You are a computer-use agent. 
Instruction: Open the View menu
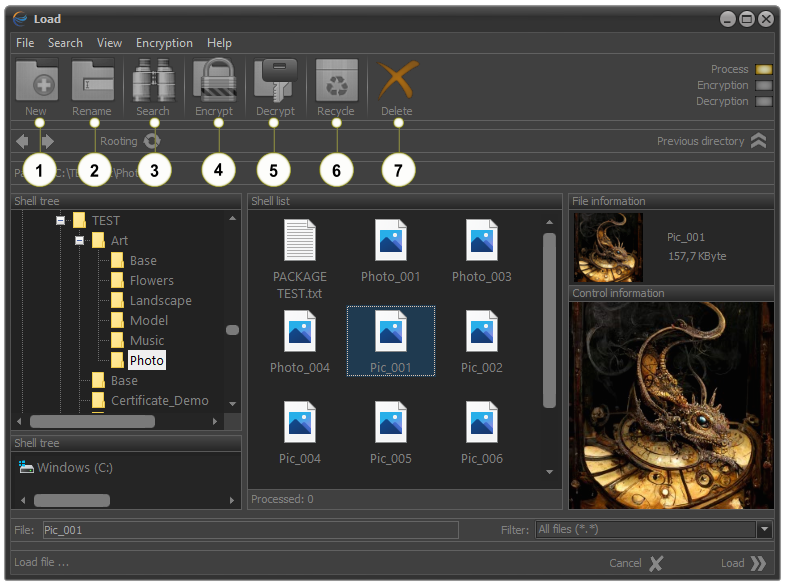[x=109, y=43]
